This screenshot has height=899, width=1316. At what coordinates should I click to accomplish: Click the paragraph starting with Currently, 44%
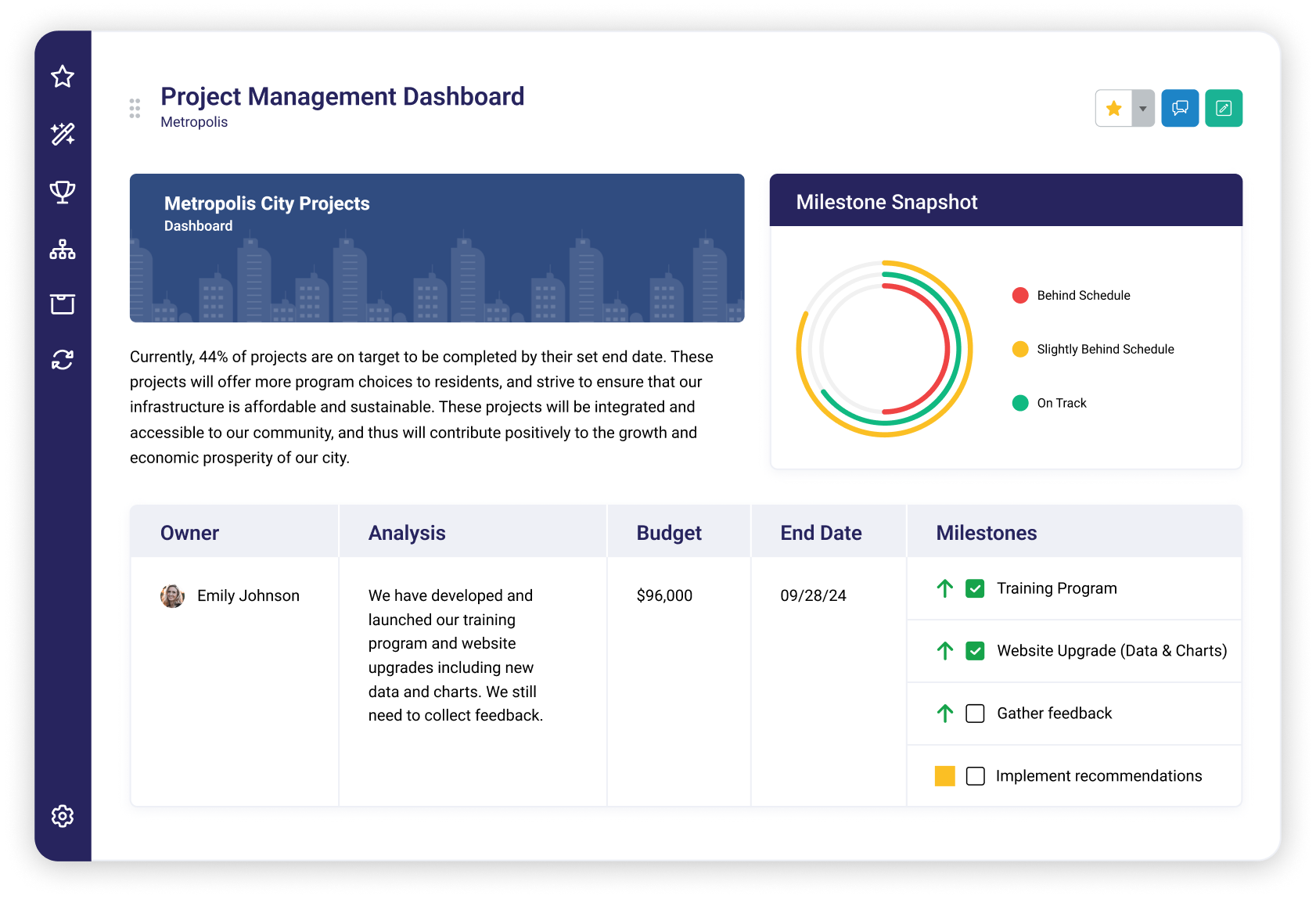422,407
